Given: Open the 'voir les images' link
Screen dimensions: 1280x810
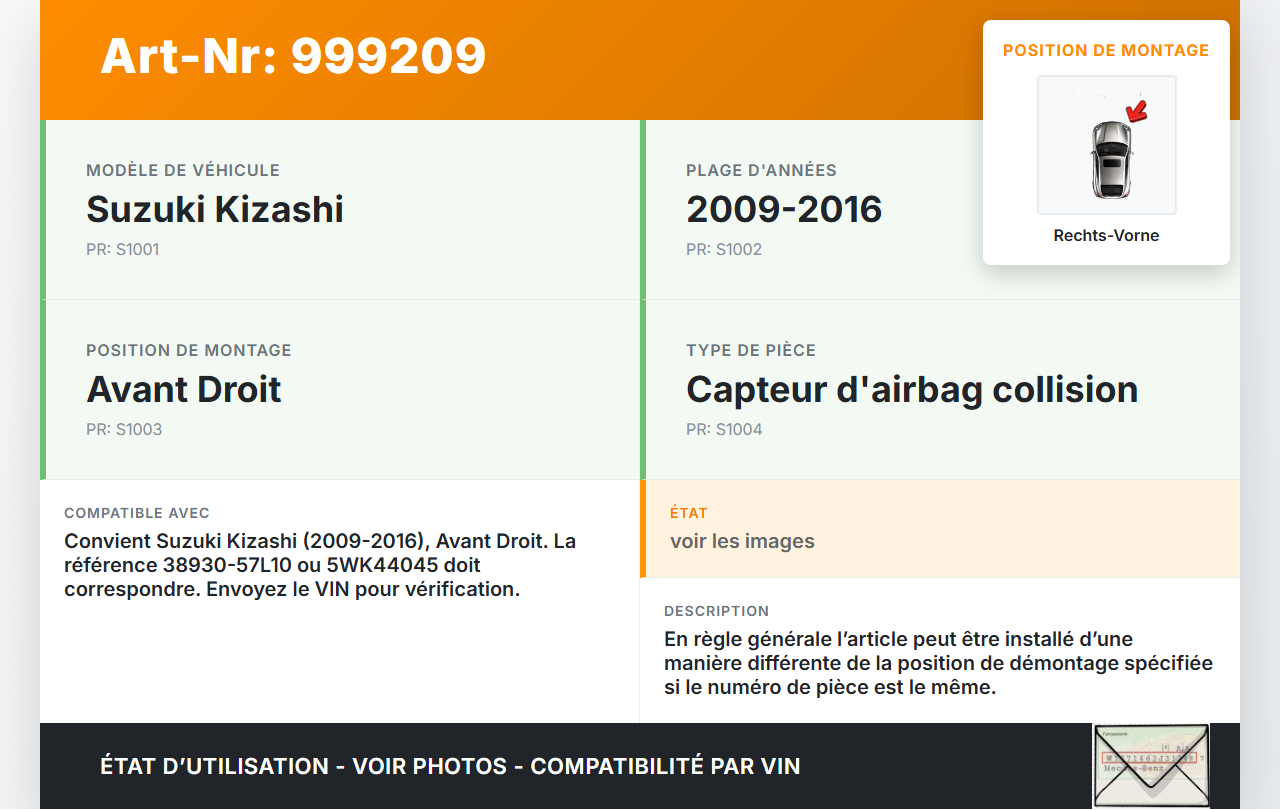Looking at the screenshot, I should (742, 541).
